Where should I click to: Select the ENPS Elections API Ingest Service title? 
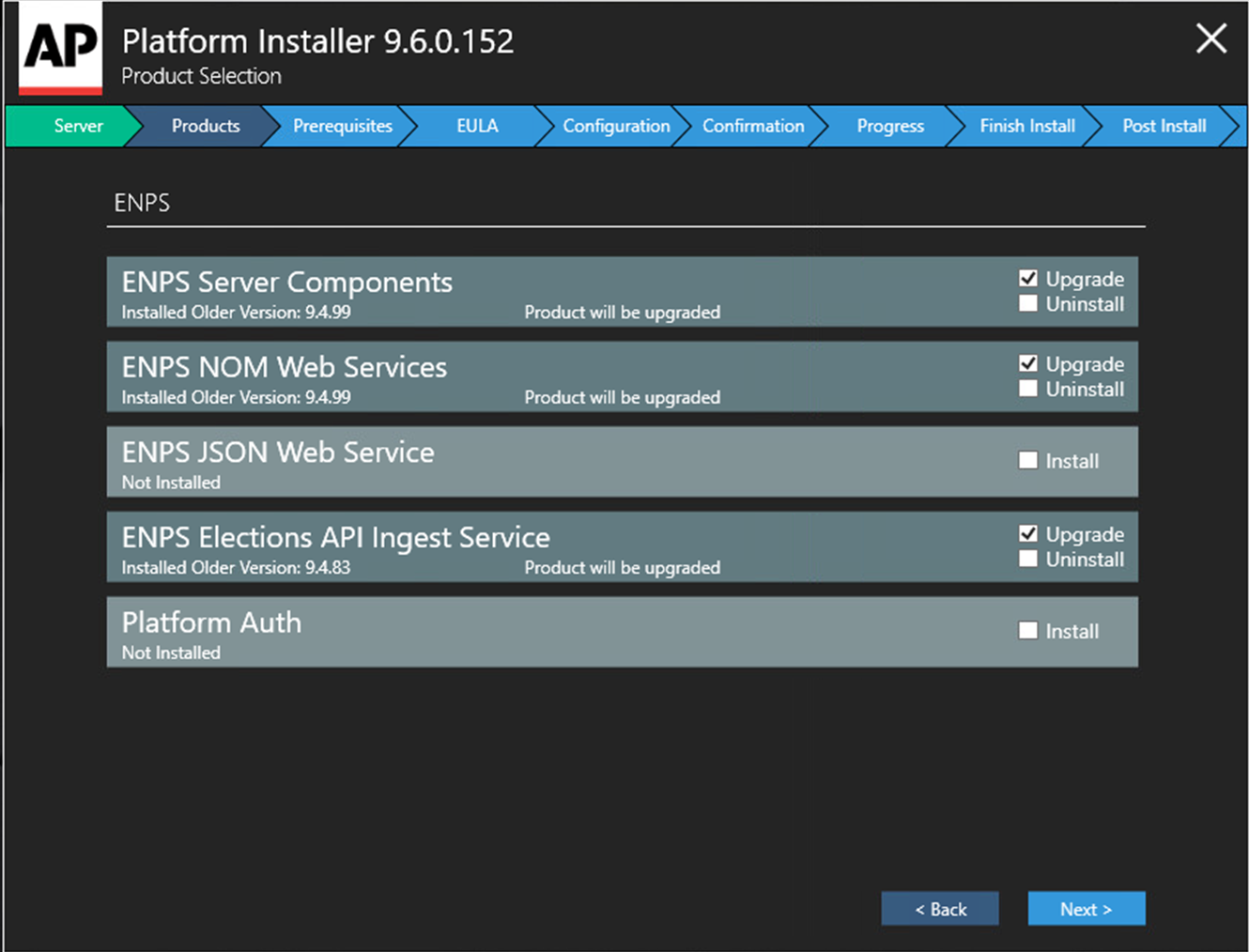[x=336, y=538]
